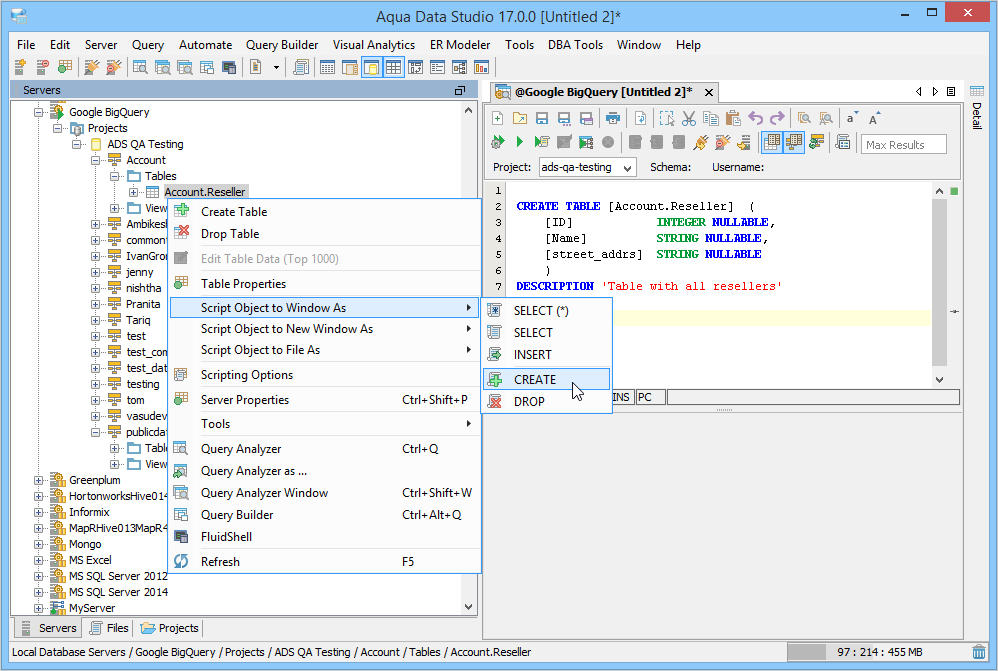This screenshot has width=998, height=671.
Task: Select Drop Table in the context menu
Action: 325,234
